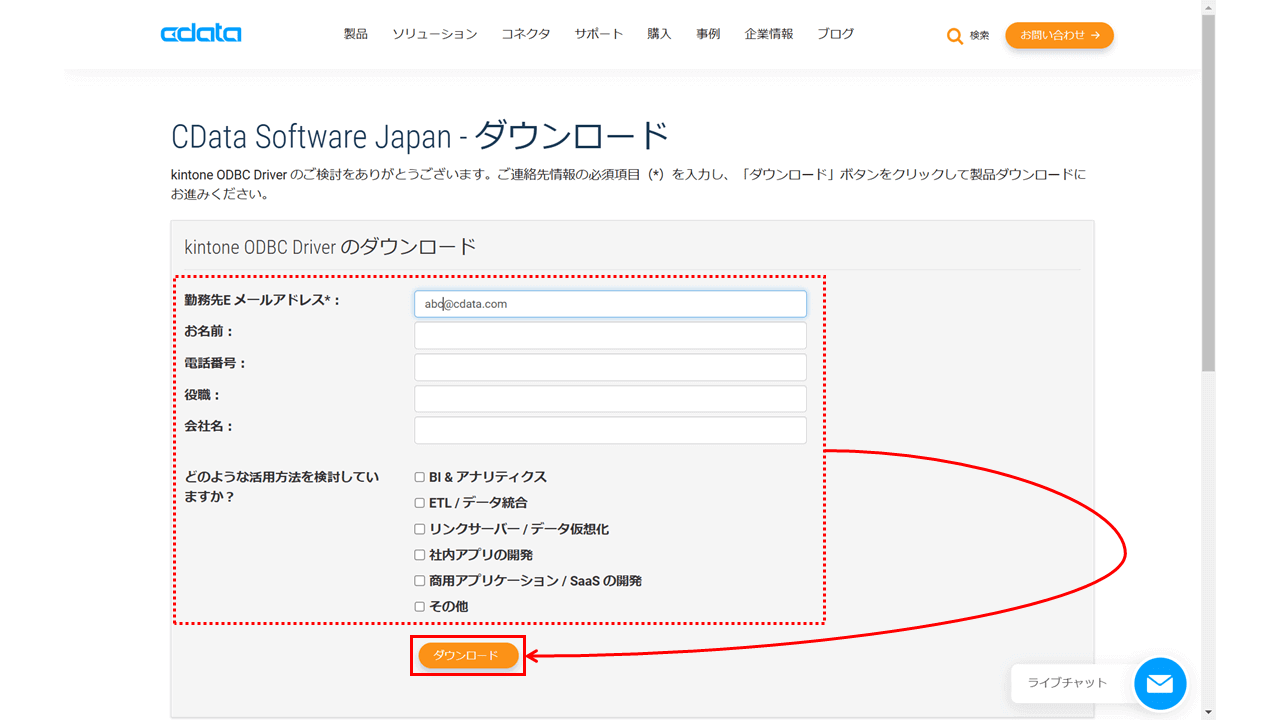Click the 電話番号 input field
This screenshot has width=1280, height=720.
[610, 367]
